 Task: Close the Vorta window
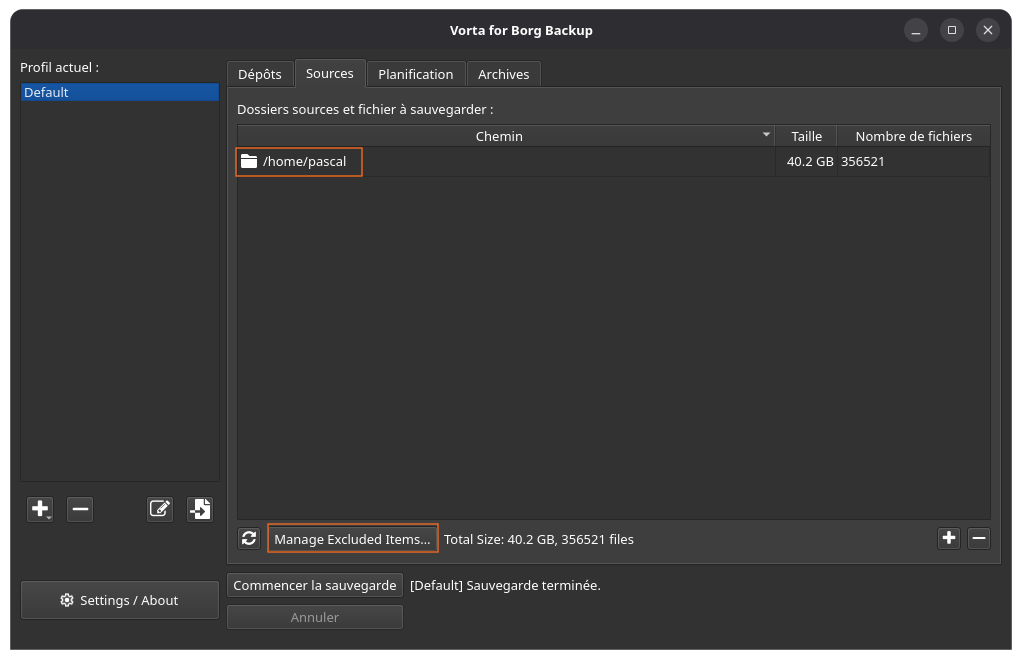point(988,30)
